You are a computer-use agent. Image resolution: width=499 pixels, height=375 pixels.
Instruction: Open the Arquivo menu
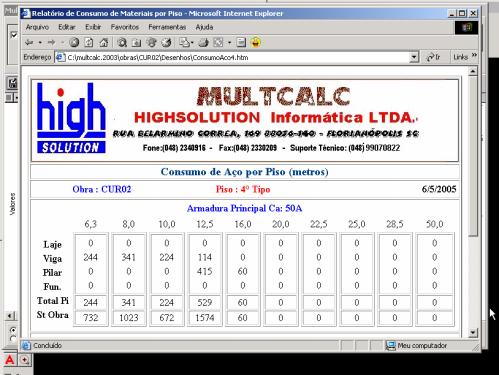pyautogui.click(x=37, y=27)
